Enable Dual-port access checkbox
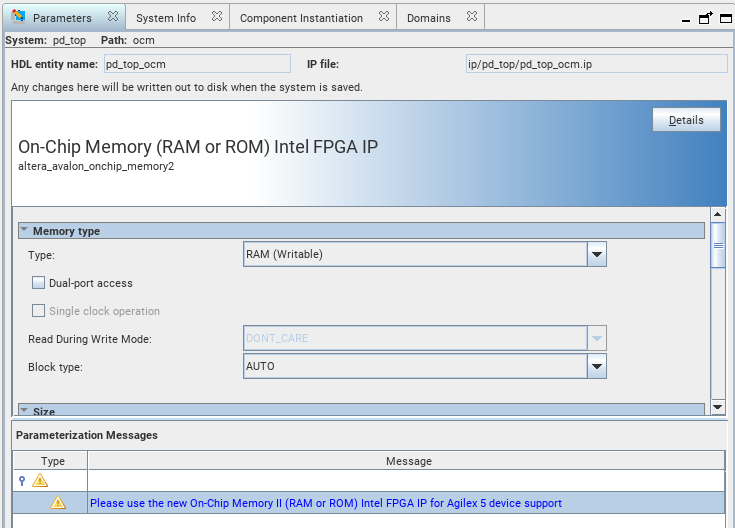Viewport: 735px width, 528px height. coord(38,283)
